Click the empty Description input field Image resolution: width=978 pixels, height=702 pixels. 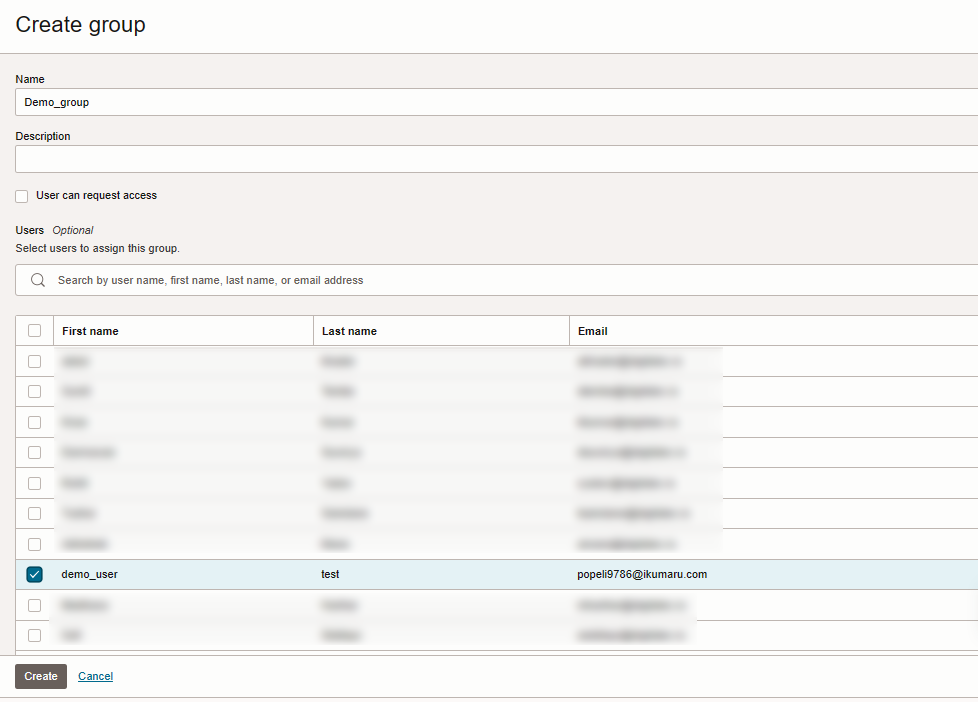pyautogui.click(x=495, y=159)
